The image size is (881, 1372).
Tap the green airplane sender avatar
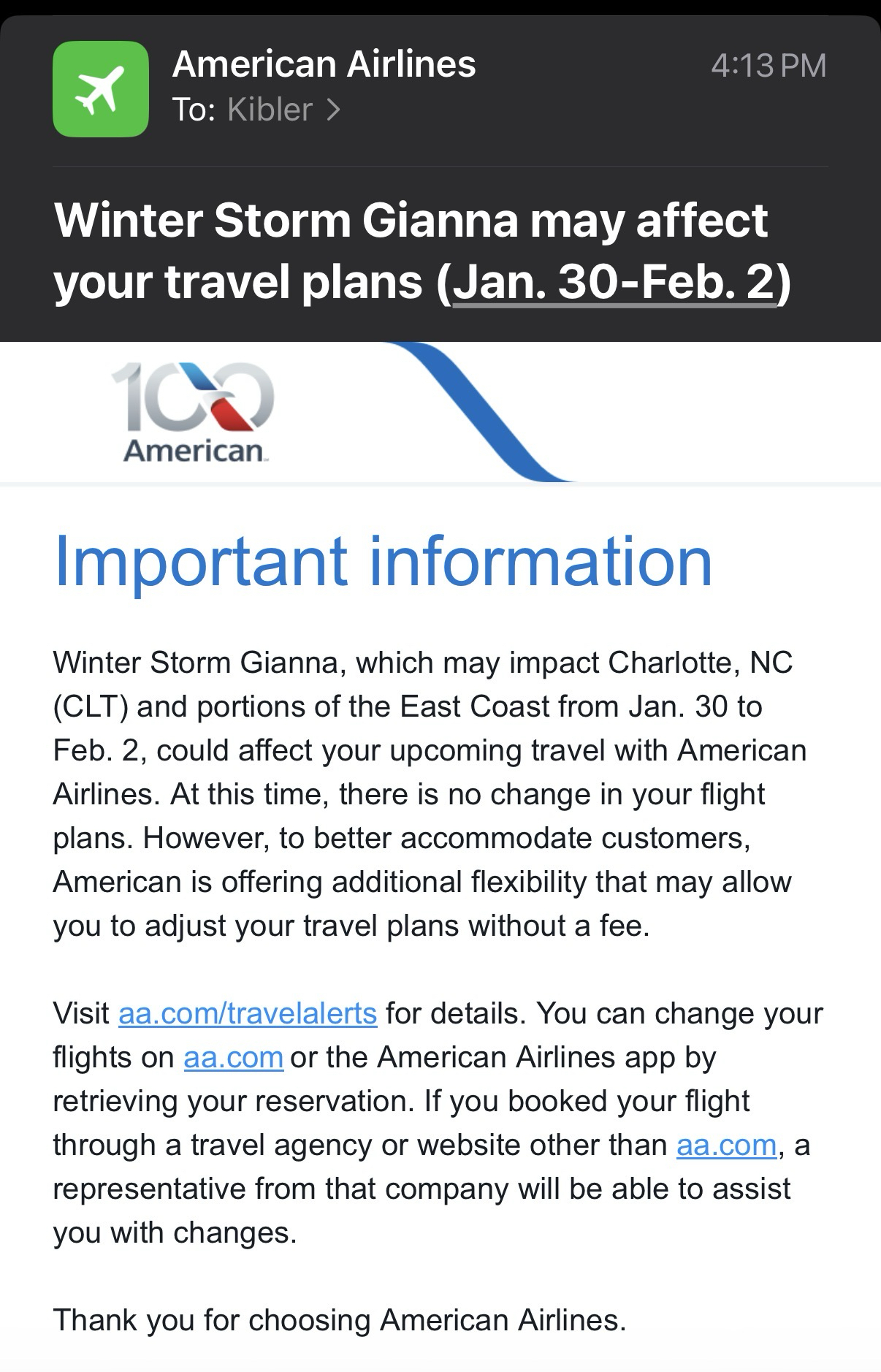pos(100,89)
